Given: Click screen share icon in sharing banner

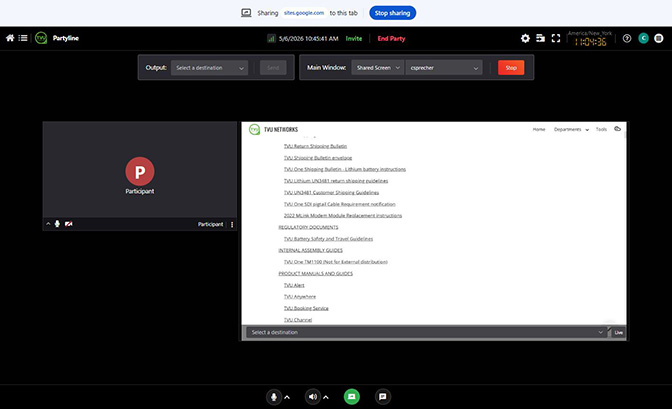Looking at the screenshot, I should [x=246, y=13].
